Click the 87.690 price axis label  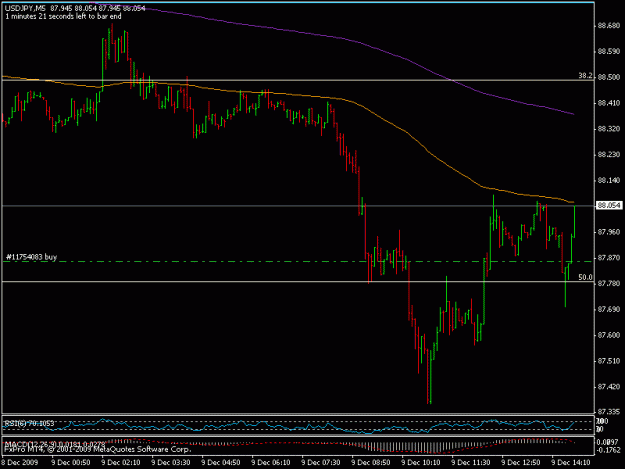pos(609,309)
